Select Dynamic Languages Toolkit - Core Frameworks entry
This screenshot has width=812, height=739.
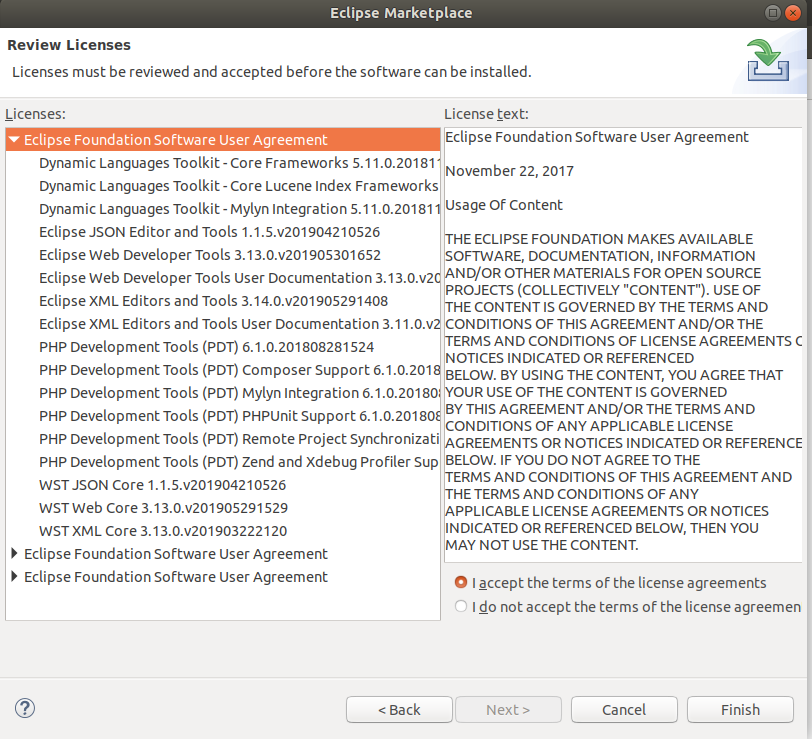click(239, 163)
